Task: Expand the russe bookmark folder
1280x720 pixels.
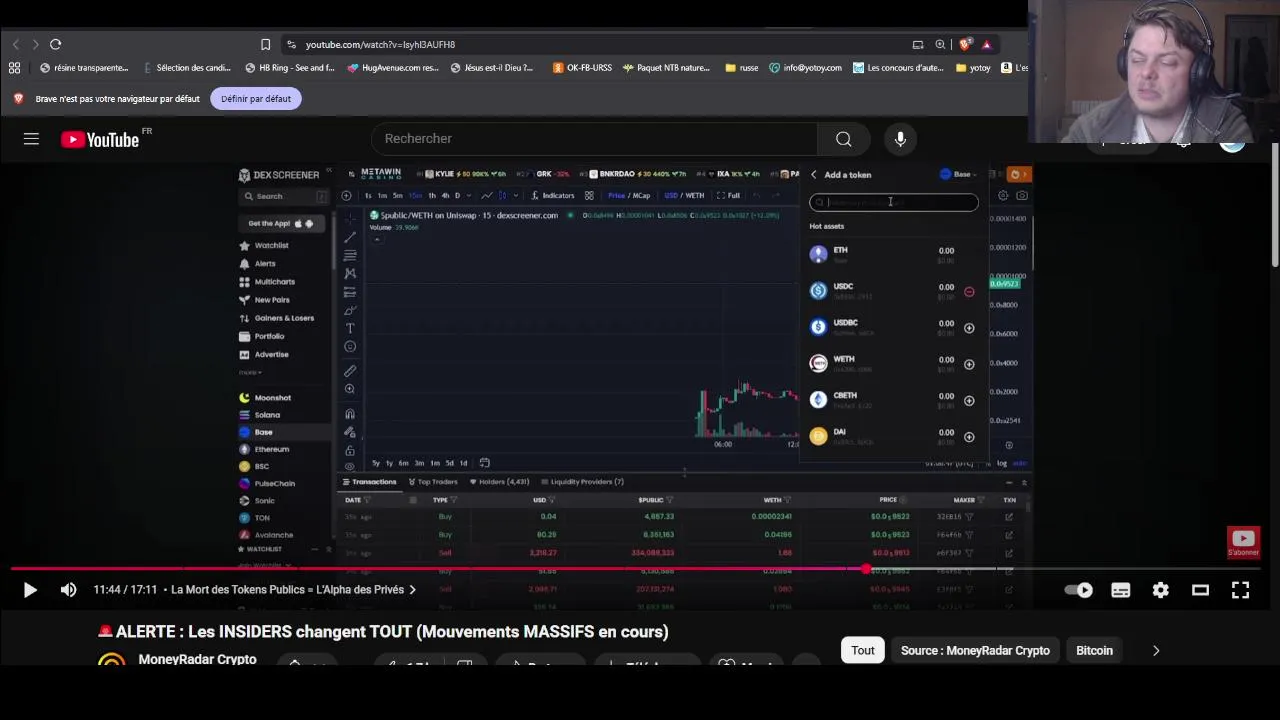Action: 742,68
